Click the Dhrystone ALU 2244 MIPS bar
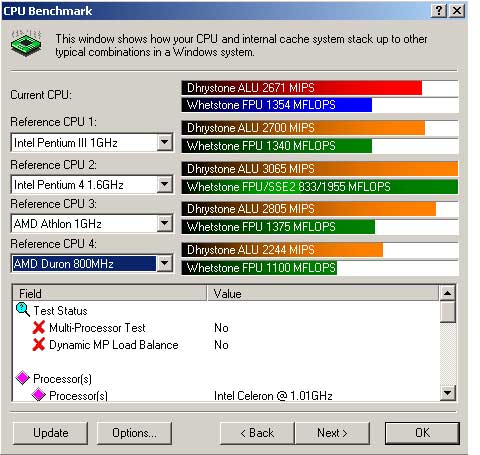480x455 pixels. click(282, 250)
